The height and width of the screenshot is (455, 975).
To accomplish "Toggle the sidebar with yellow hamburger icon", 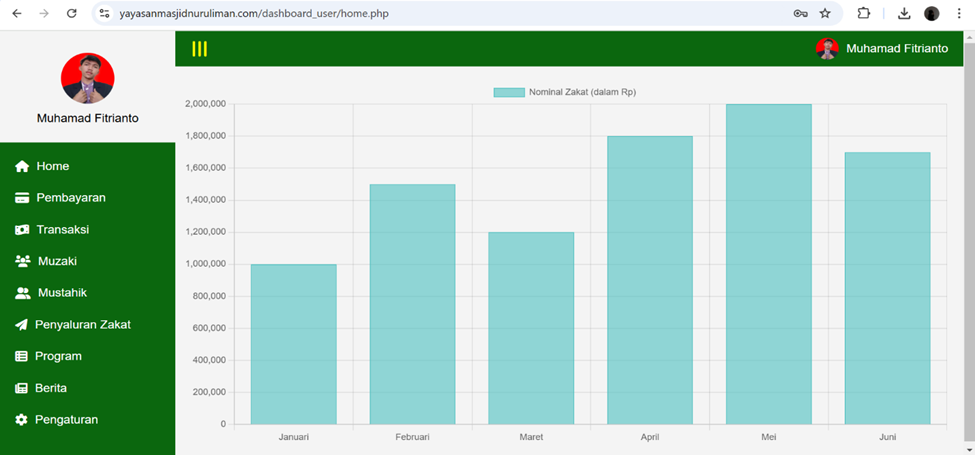I will (199, 49).
